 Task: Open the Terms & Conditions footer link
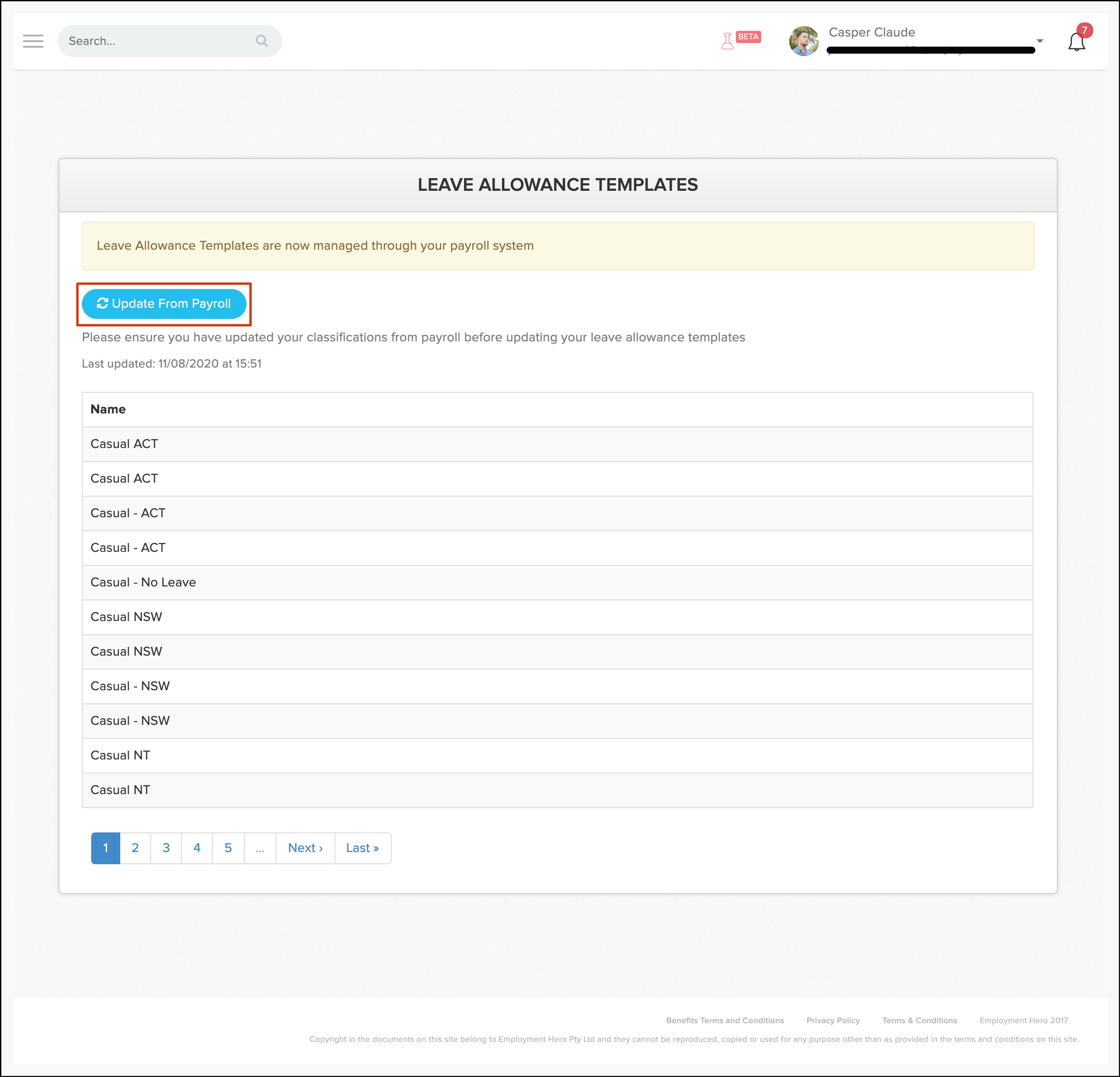tap(919, 1020)
